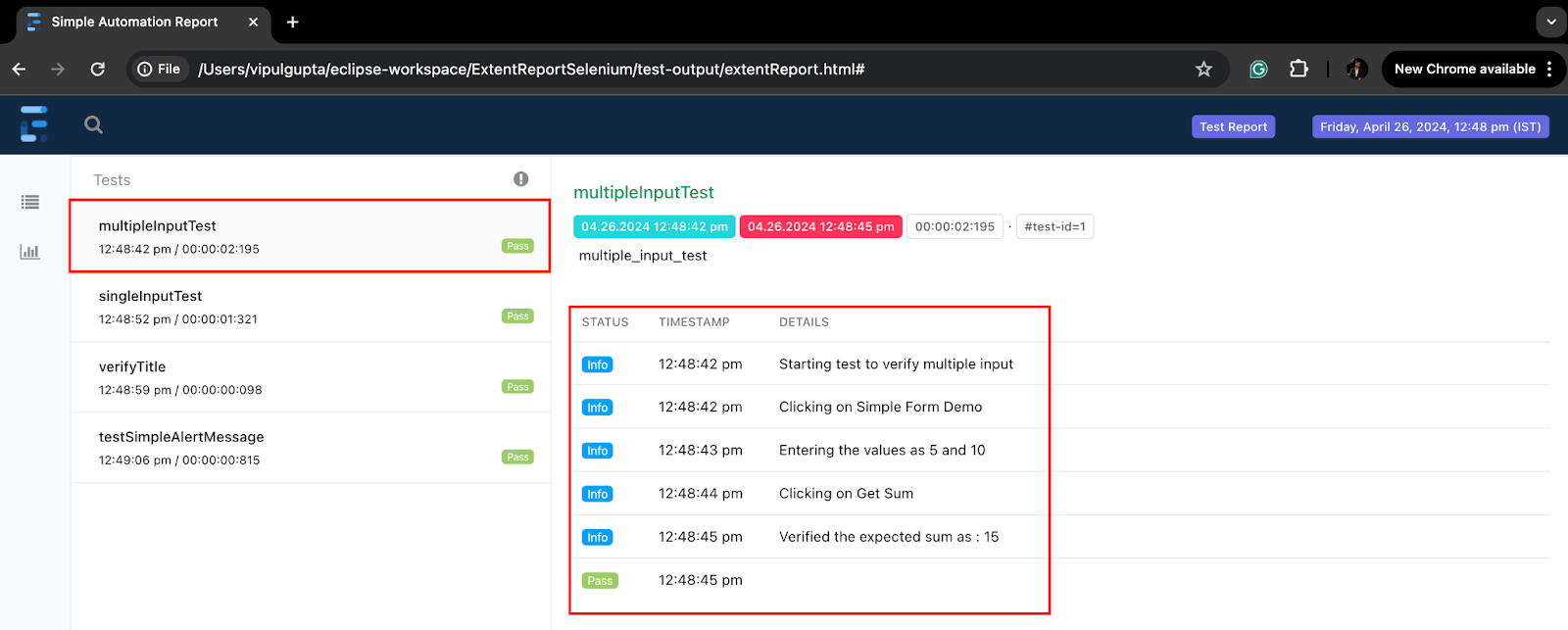Click the duration badge 00:00:02:195
Image resolution: width=1568 pixels, height=630 pixels.
click(x=955, y=226)
